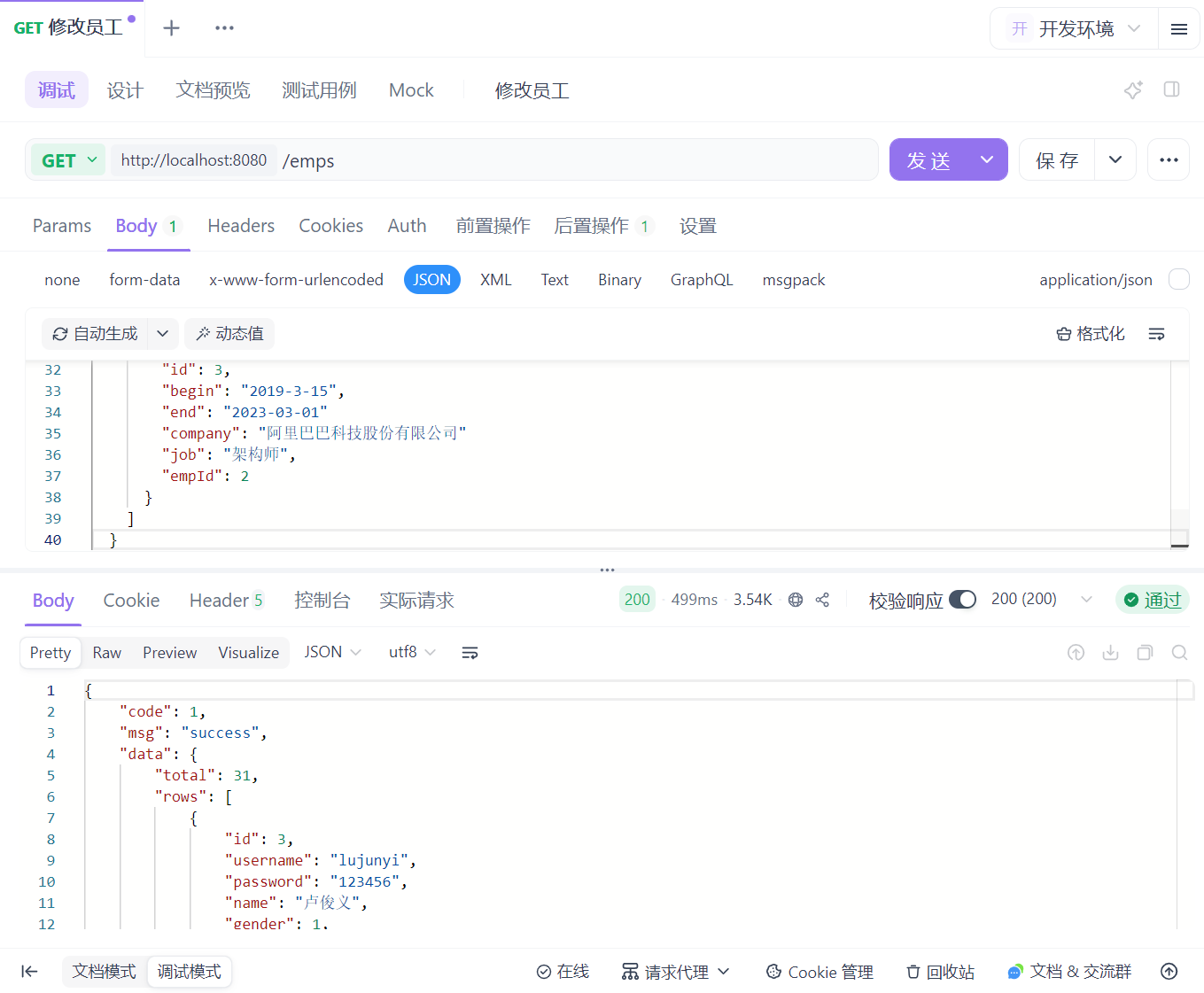Open the tab bar's three-dot more menu
This screenshot has height=993, width=1204.
coord(224,28)
